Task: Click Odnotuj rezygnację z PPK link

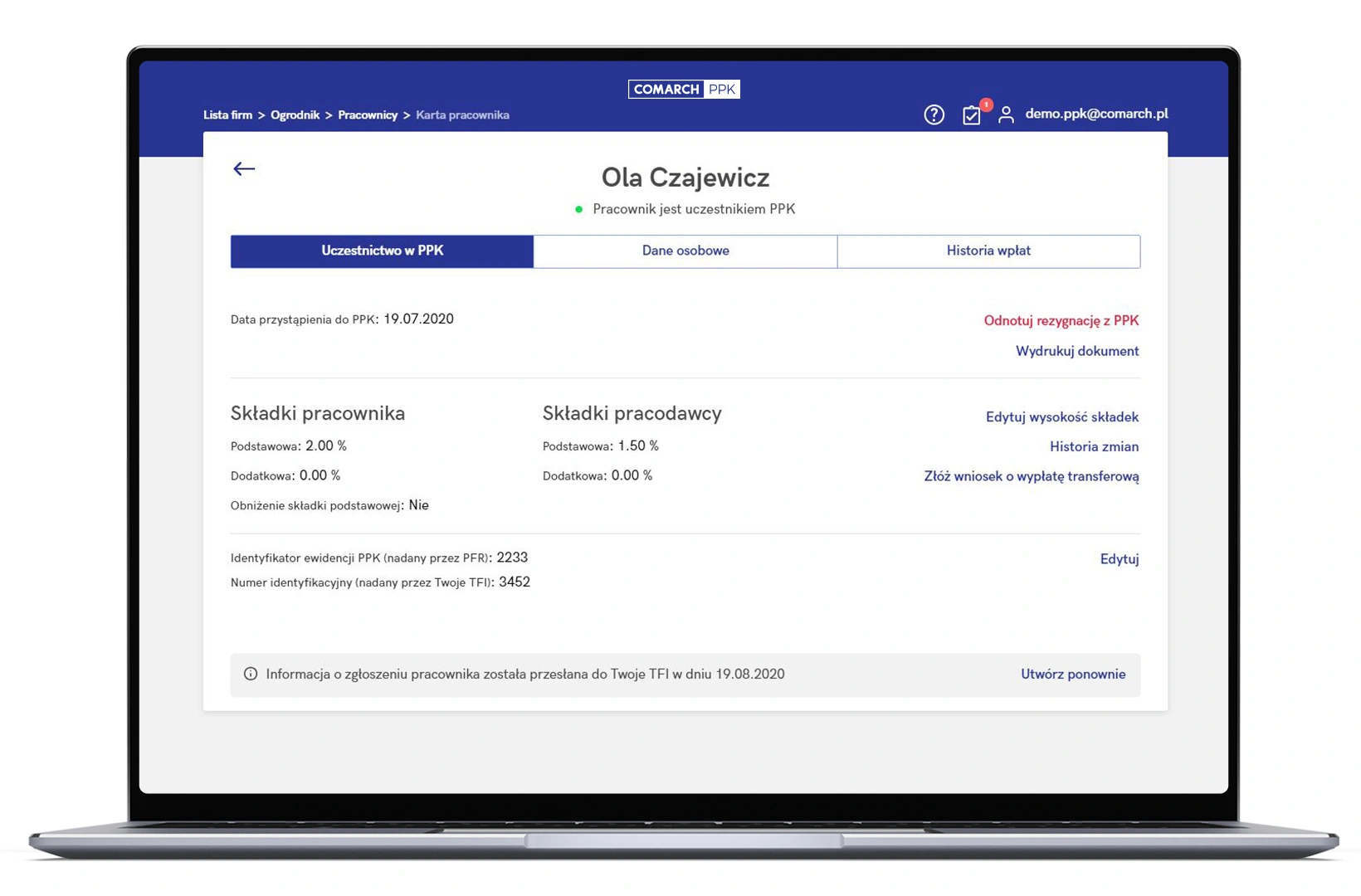Action: 1061,320
